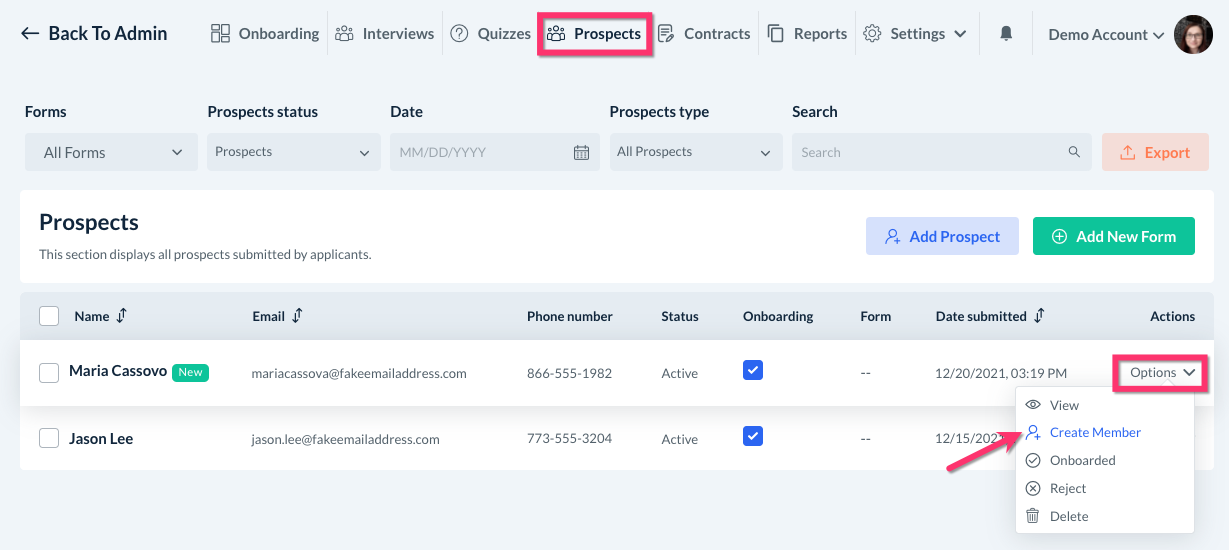Viewport: 1229px width, 550px height.
Task: Choose Create Member from Options menu
Action: click(1095, 433)
